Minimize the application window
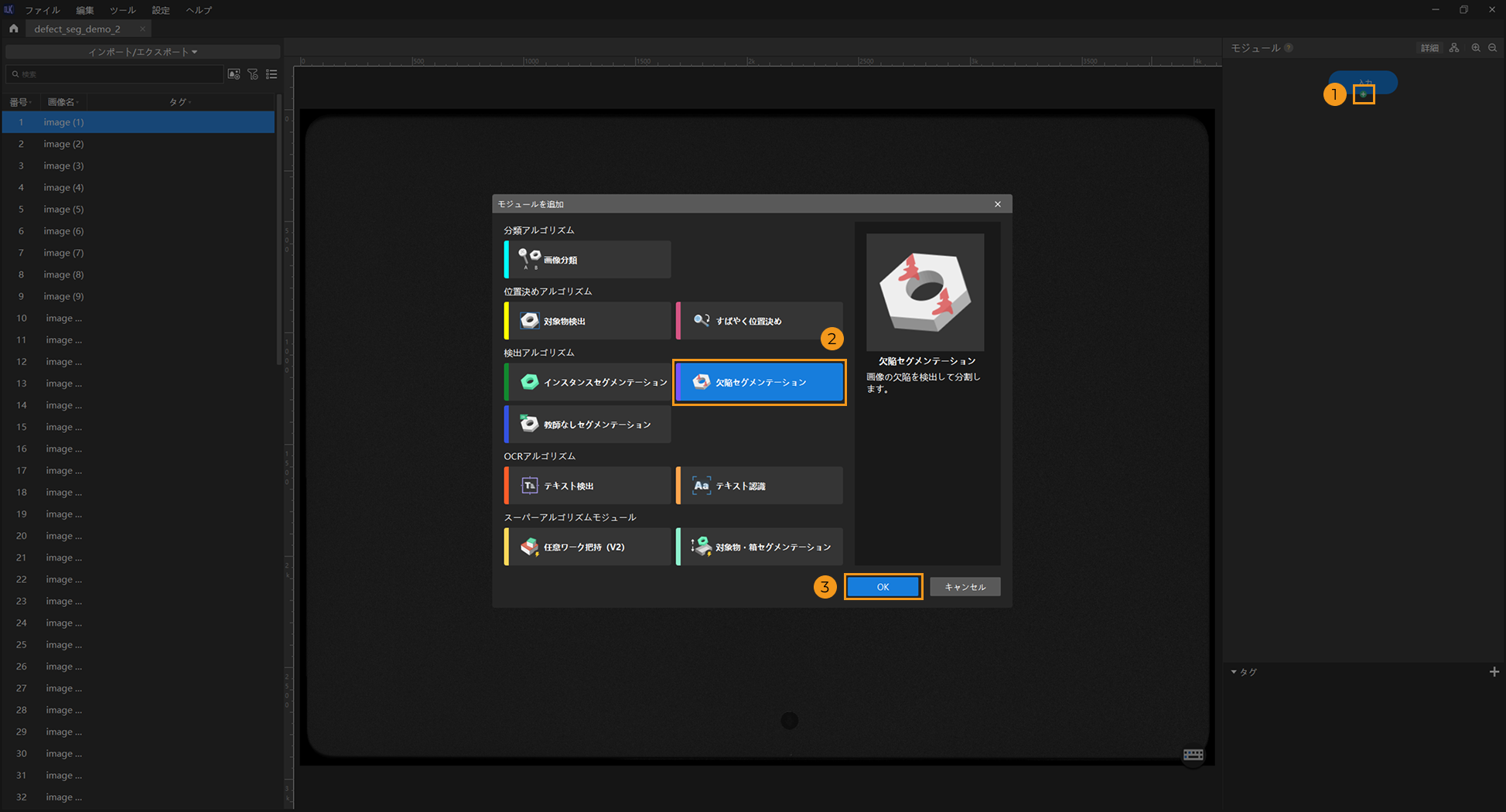The image size is (1506, 812). click(x=1436, y=10)
